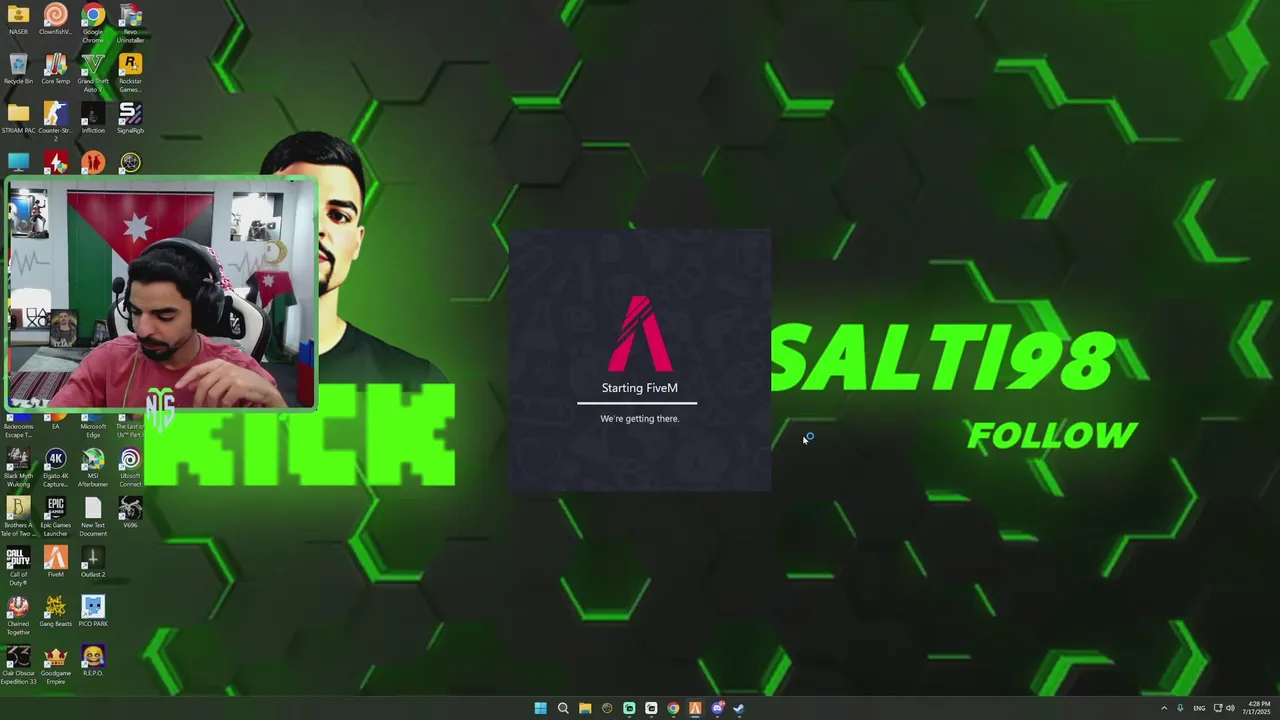The image size is (1280, 720).
Task: Launch Chained Together desktop shortcut
Action: (18, 615)
